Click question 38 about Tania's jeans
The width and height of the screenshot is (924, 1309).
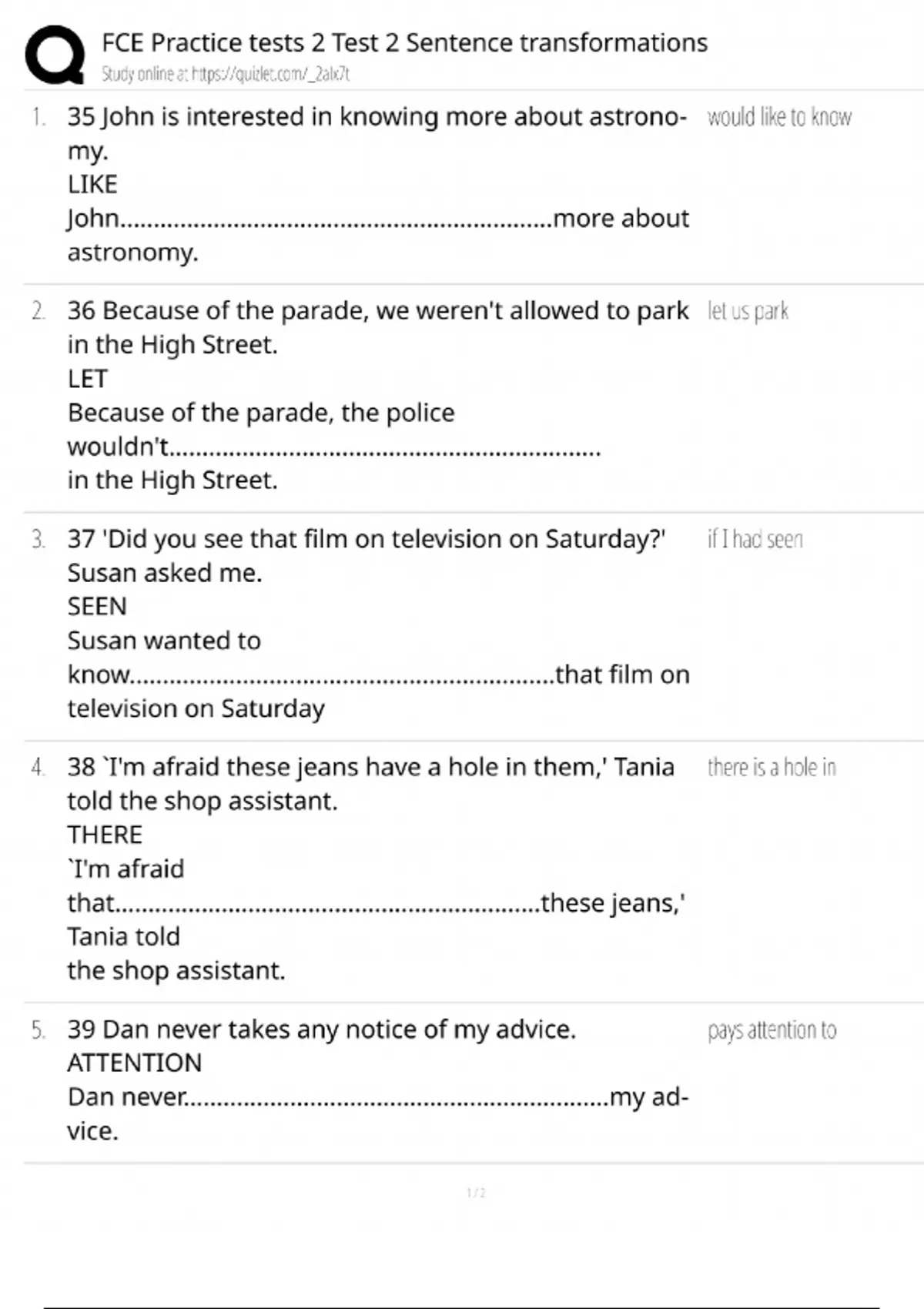tap(370, 767)
